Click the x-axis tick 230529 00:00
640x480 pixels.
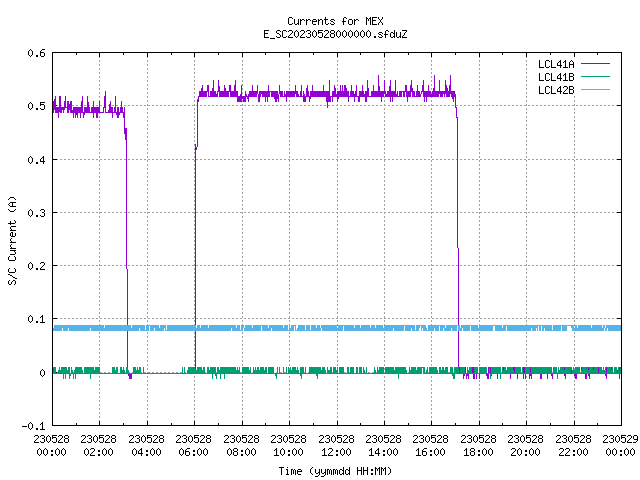tap(620, 445)
